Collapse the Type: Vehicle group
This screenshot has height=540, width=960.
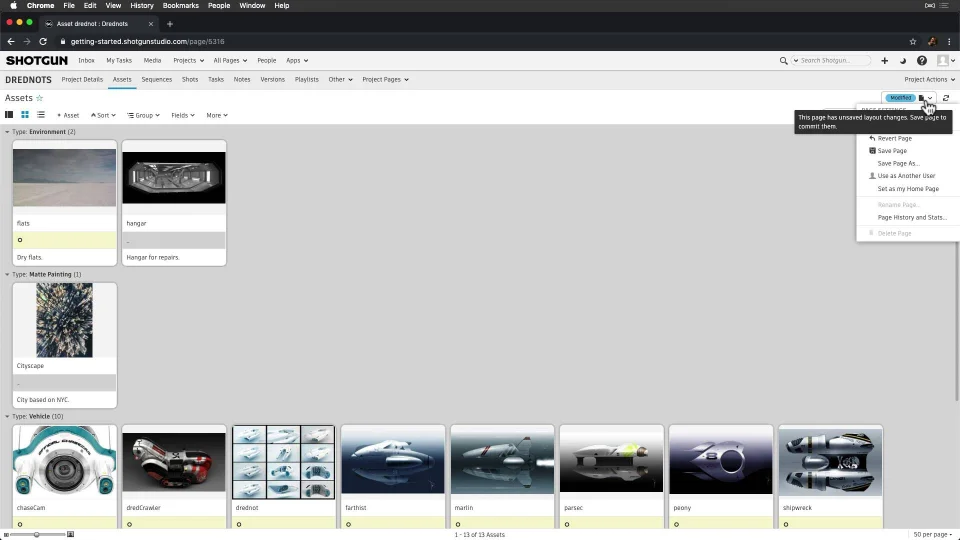pos(8,416)
